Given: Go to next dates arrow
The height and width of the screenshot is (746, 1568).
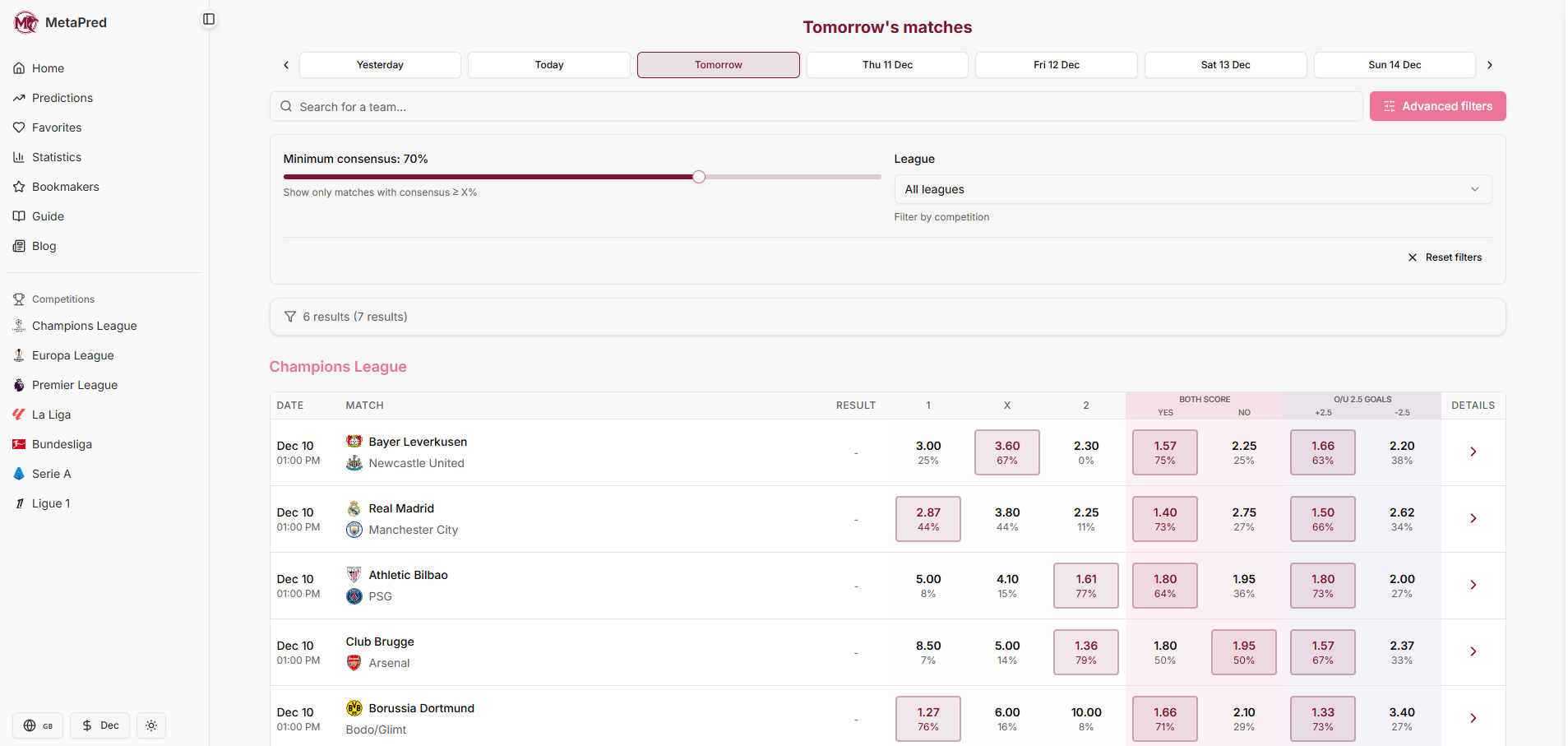Looking at the screenshot, I should tap(1489, 65).
